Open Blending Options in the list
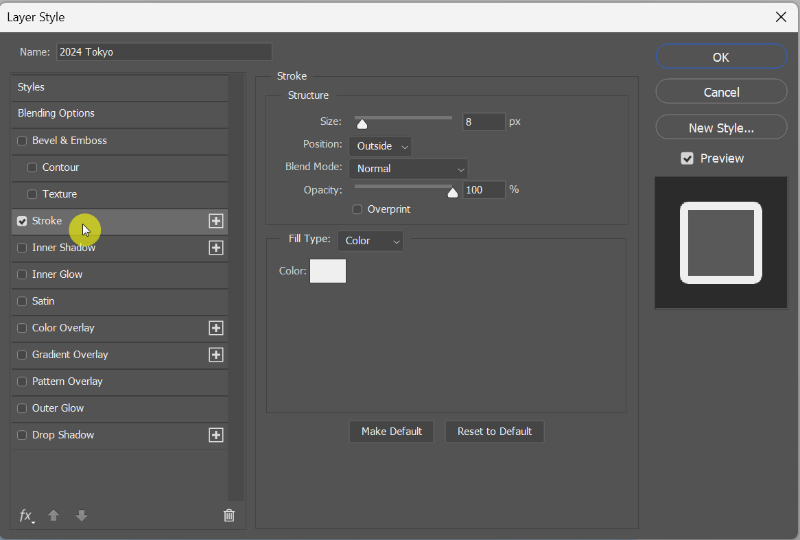This screenshot has height=540, width=800. point(119,113)
